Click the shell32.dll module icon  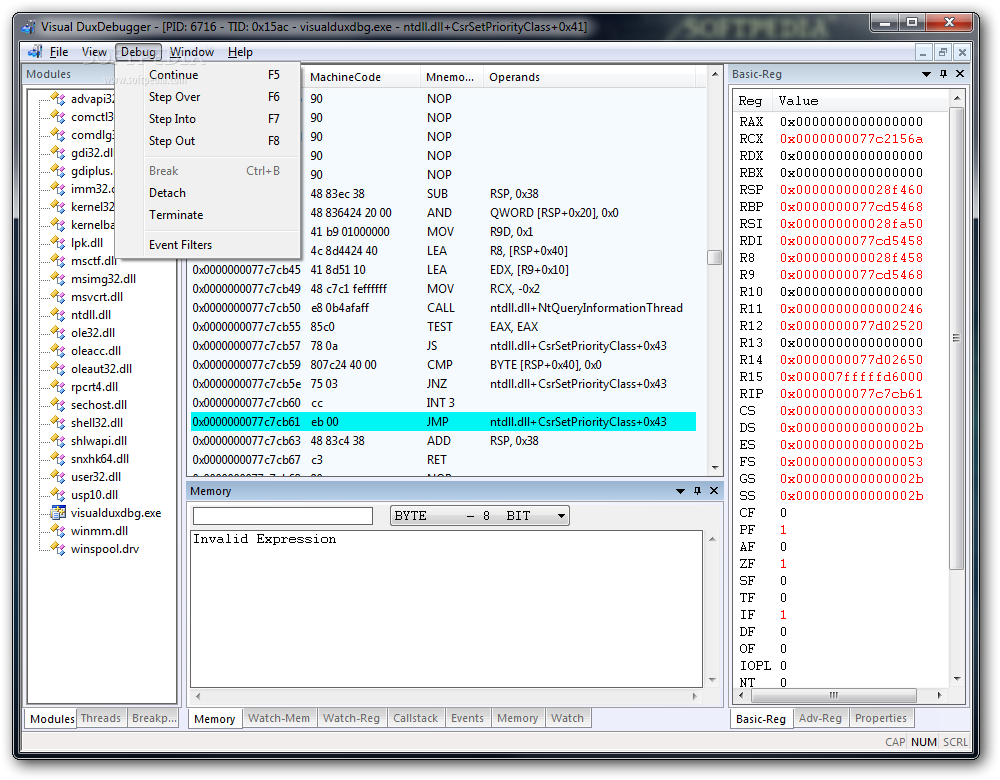point(58,422)
